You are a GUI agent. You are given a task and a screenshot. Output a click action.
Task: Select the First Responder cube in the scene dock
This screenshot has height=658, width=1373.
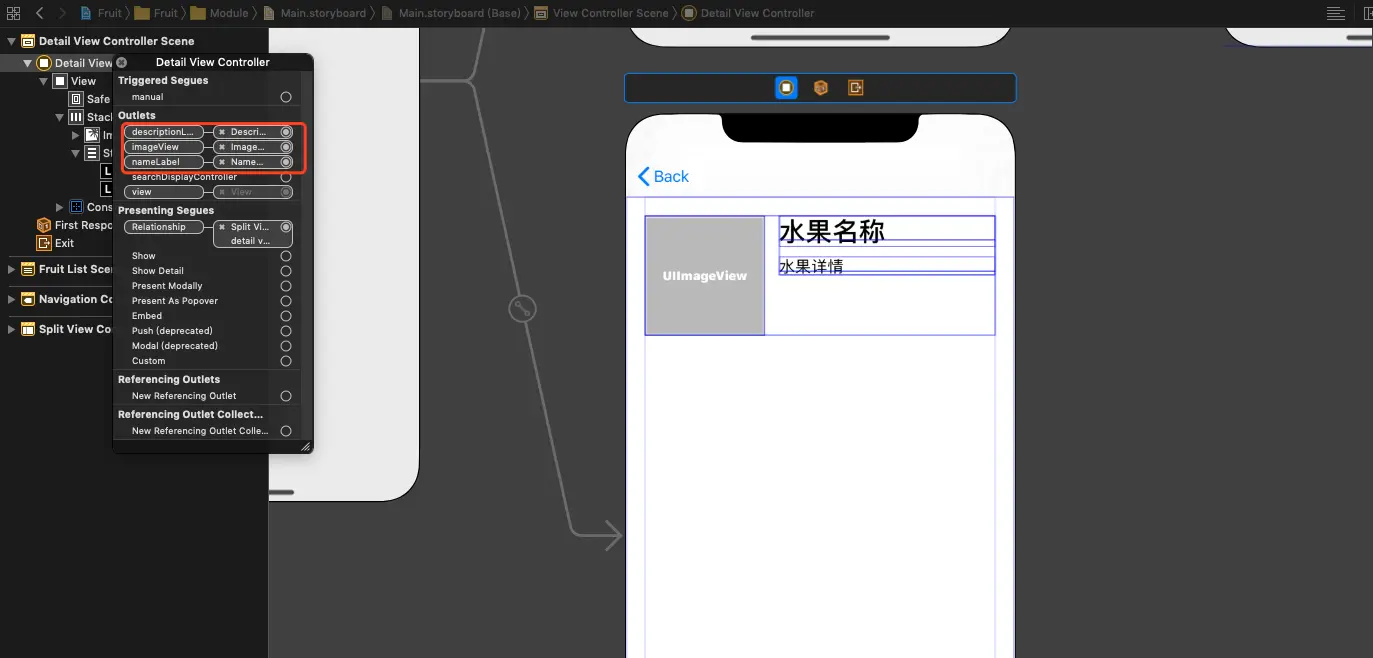(41, 225)
